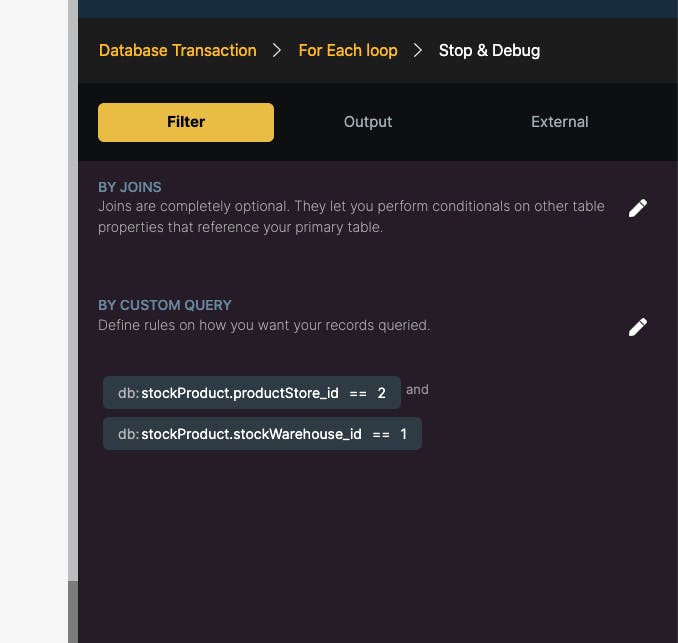Click chevron after Database Transaction breadcrumb

277,51
